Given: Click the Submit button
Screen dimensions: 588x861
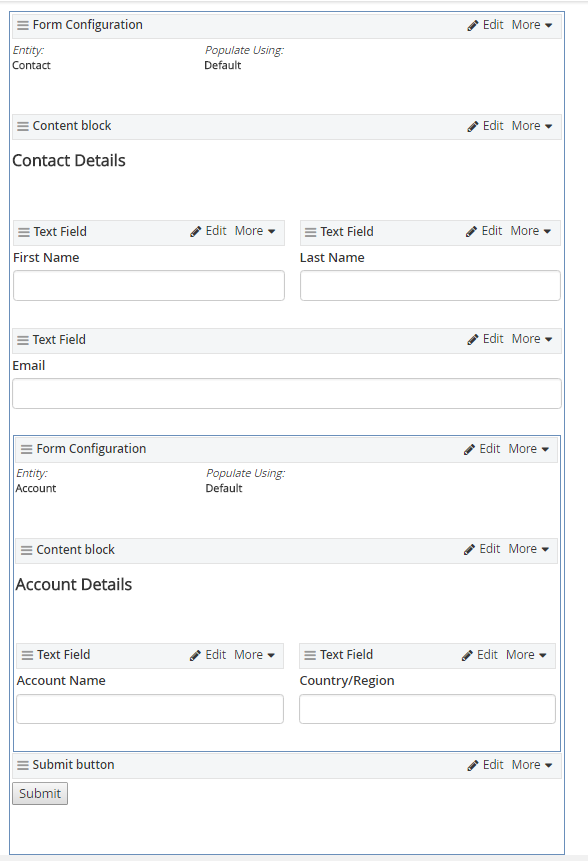Looking at the screenshot, I should (40, 793).
